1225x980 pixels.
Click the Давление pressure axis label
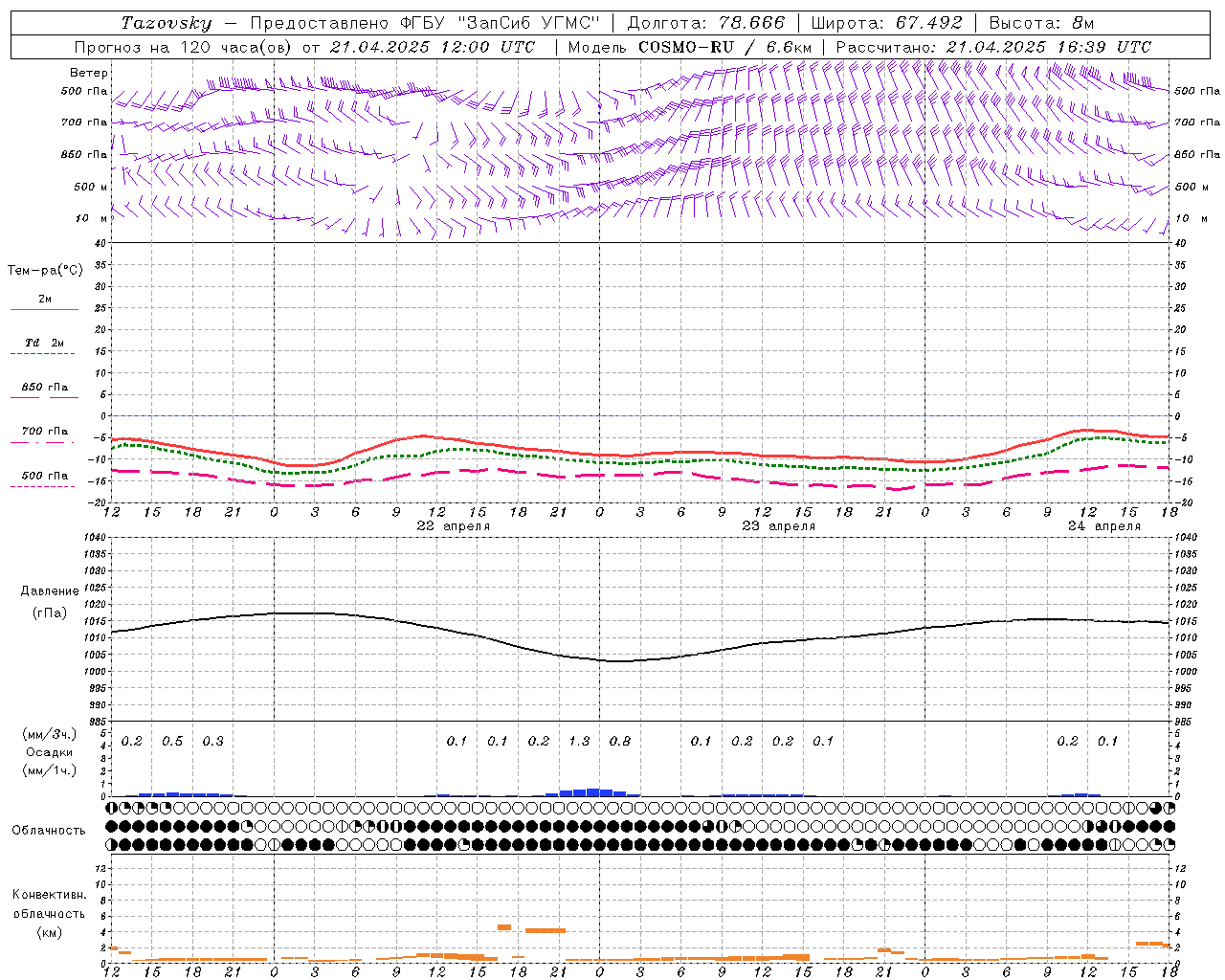[x=50, y=591]
